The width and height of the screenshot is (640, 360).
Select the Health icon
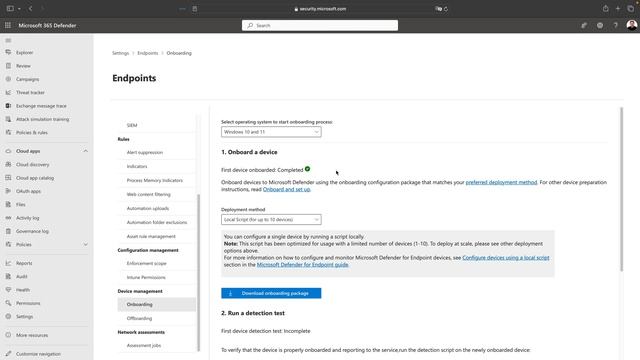coord(8,290)
